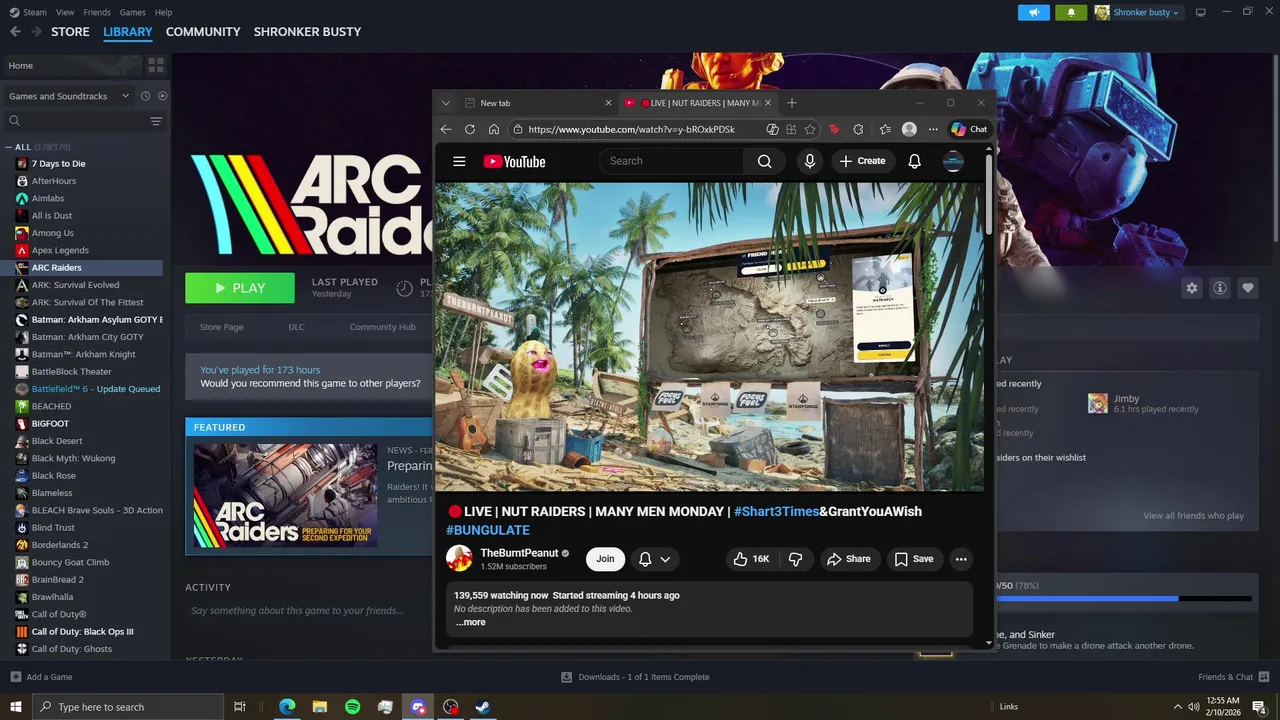Open Steam Games menu
This screenshot has height=720, width=1280.
pos(132,12)
